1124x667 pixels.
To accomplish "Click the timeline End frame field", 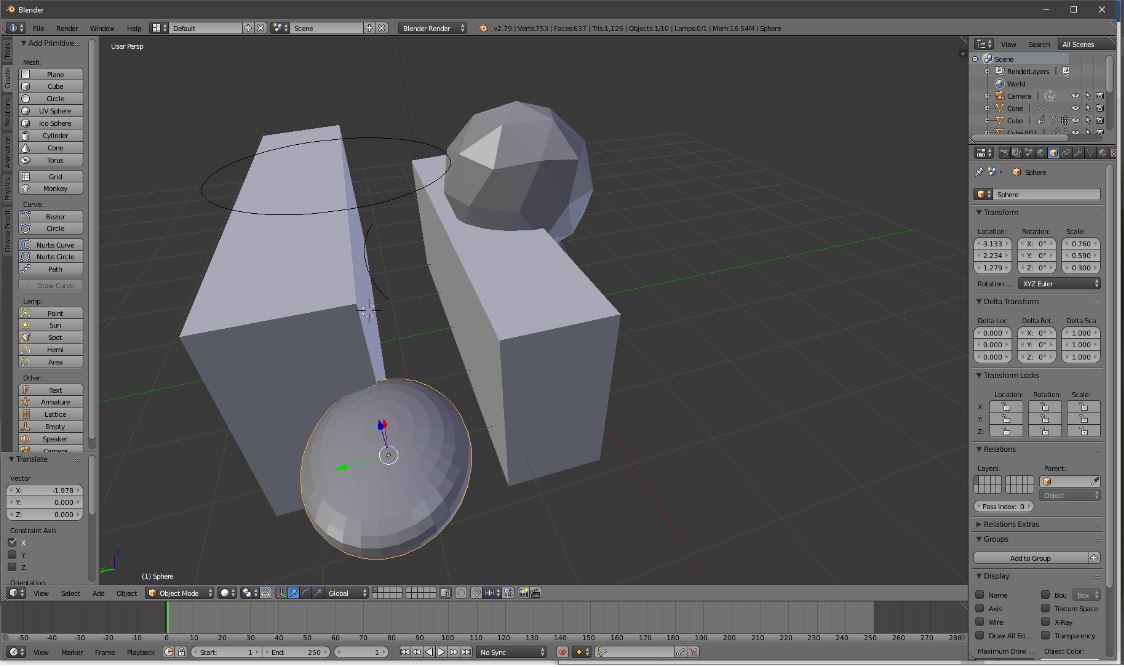I will click(296, 652).
